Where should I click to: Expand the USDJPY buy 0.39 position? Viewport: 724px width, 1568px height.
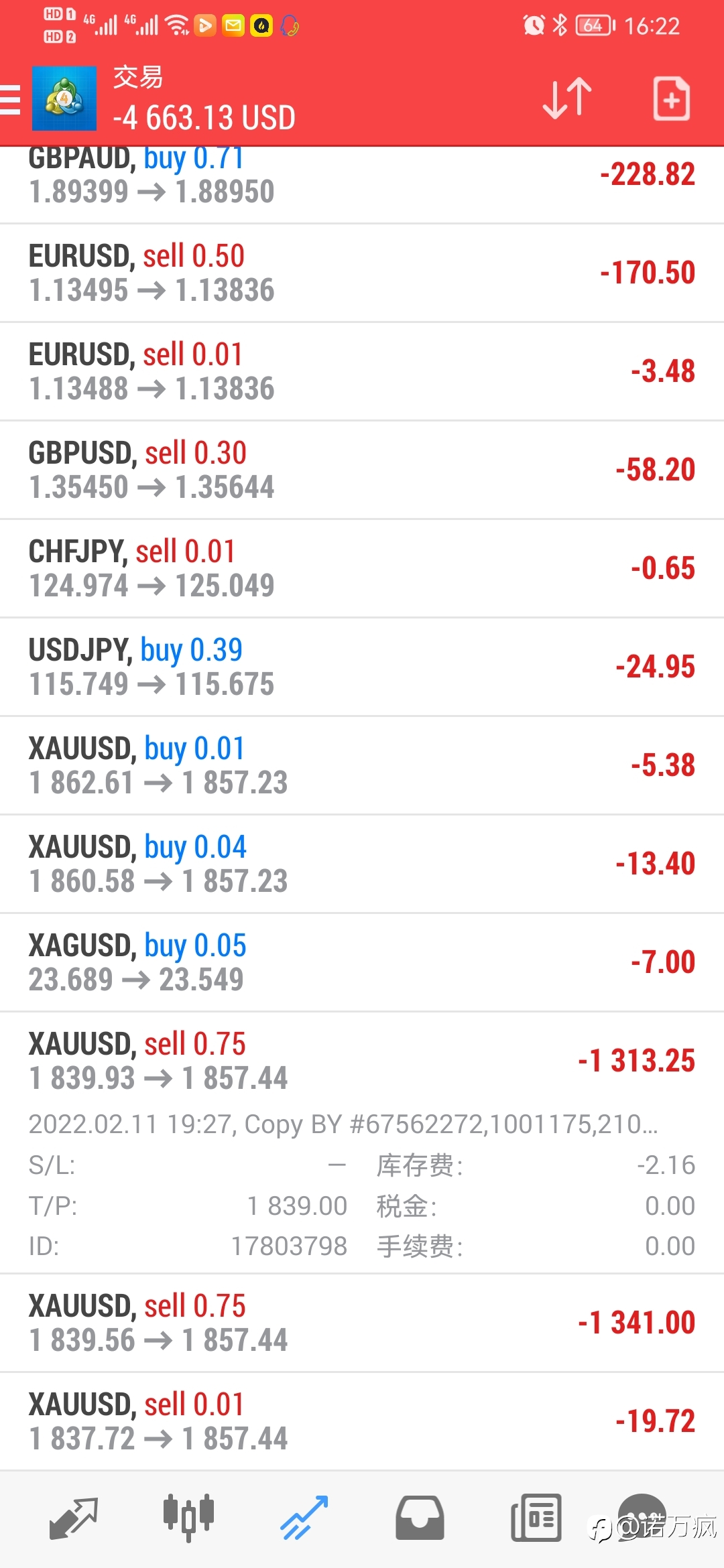point(362,667)
